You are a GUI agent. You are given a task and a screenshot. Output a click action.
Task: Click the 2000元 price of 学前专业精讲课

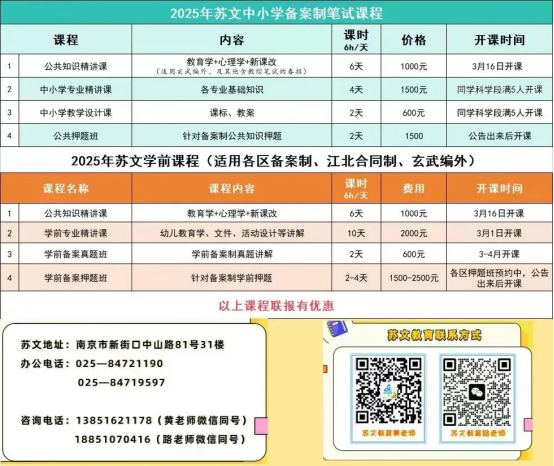click(414, 233)
